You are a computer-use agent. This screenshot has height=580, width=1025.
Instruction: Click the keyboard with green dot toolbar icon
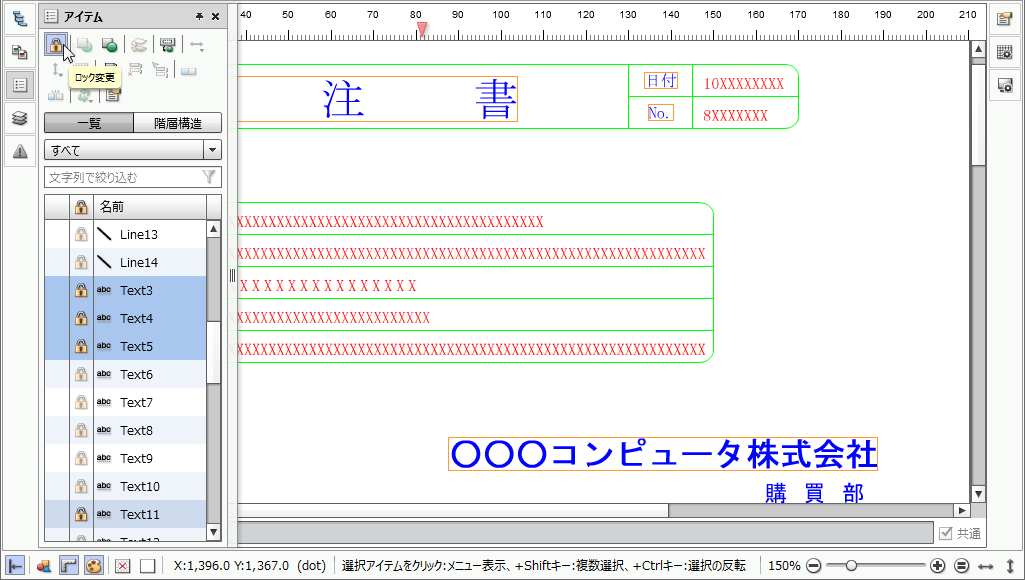(167, 44)
